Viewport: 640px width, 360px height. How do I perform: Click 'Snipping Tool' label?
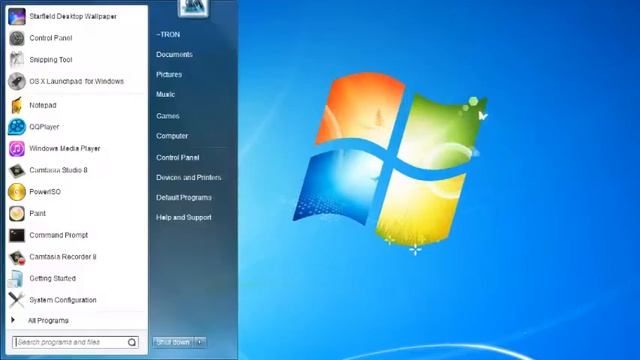point(51,60)
